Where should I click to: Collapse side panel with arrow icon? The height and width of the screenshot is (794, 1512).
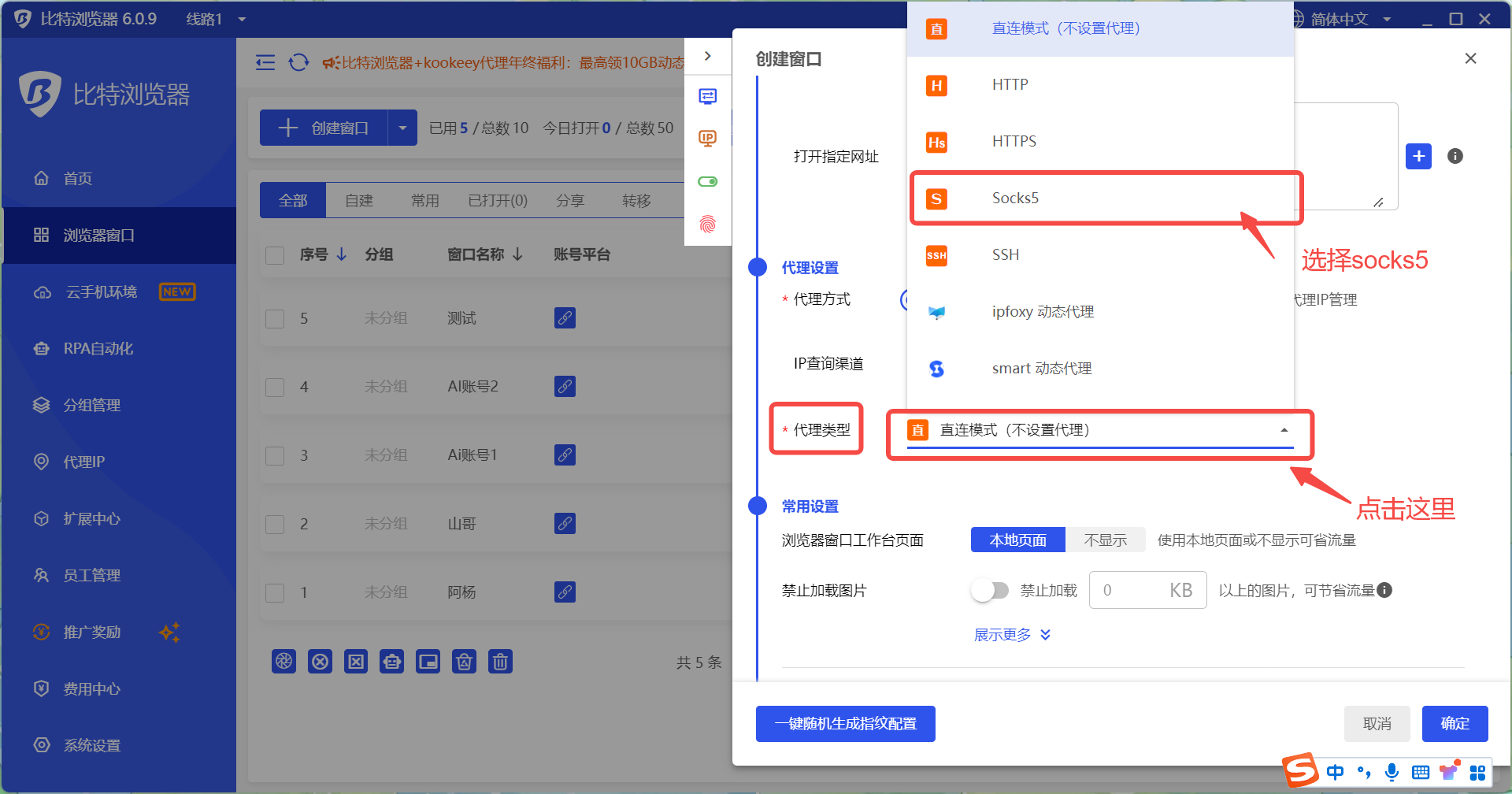[x=708, y=56]
